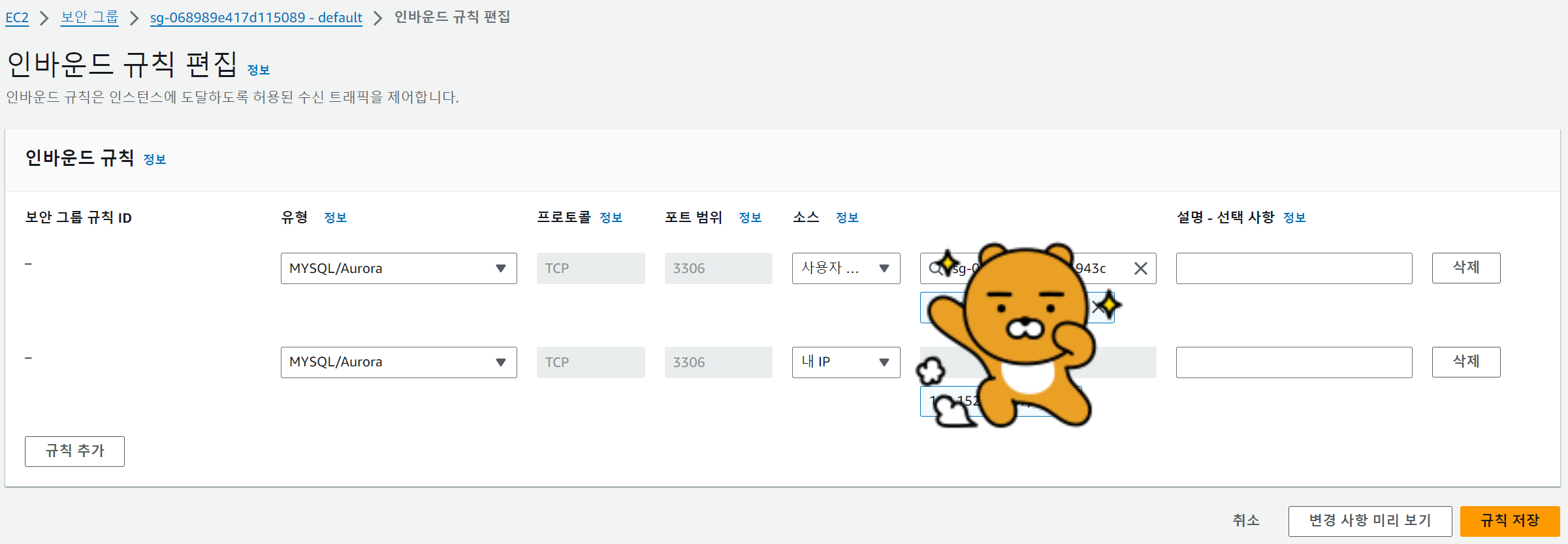Click the second rule's 3306 port field
The width and height of the screenshot is (1568, 544).
(x=718, y=362)
